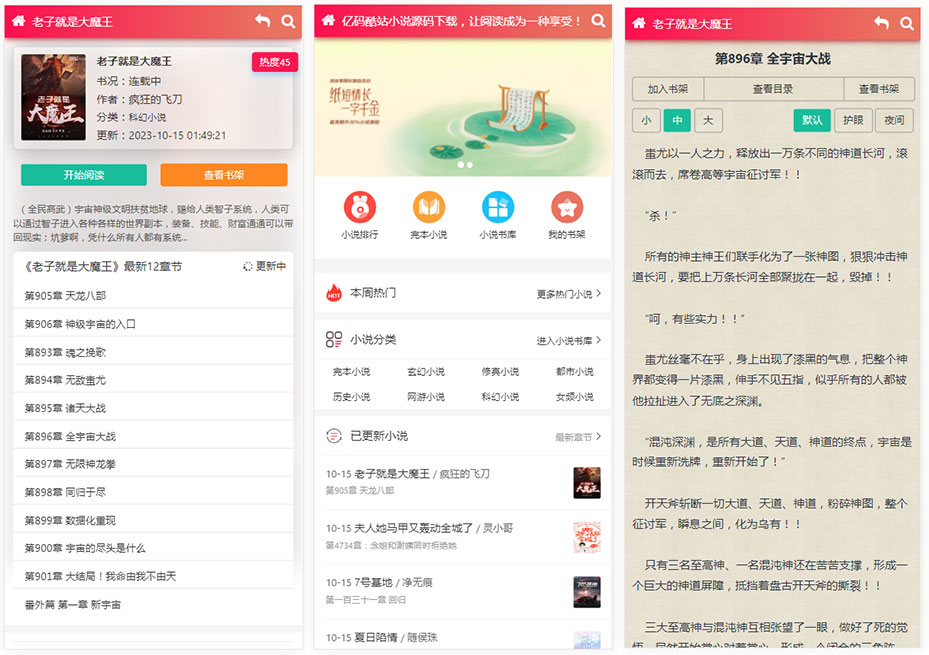This screenshot has width=929, height=655.
Task: Click search icon in middle homepage panel
Action: point(598,21)
